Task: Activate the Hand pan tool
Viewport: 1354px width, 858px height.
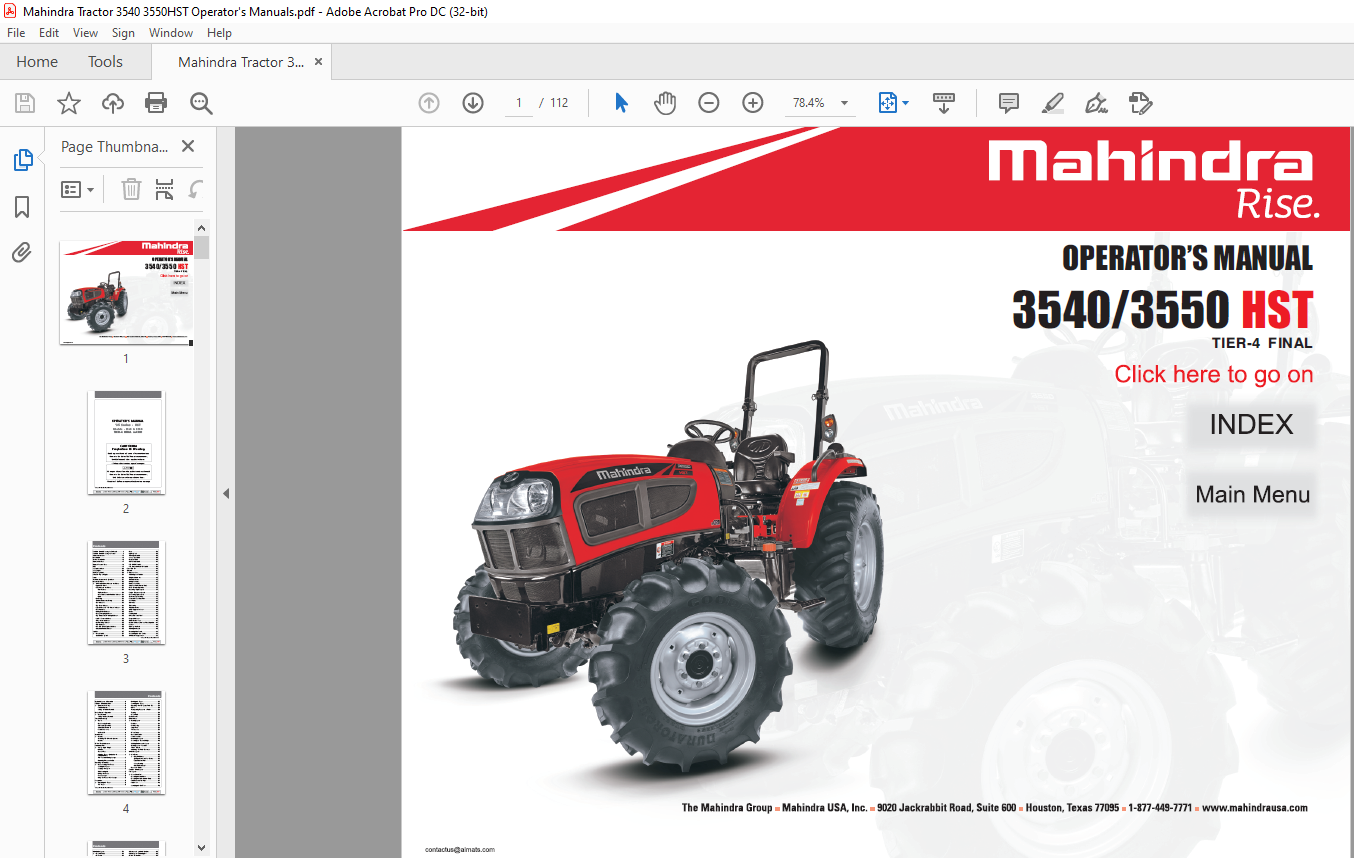Action: 665,103
